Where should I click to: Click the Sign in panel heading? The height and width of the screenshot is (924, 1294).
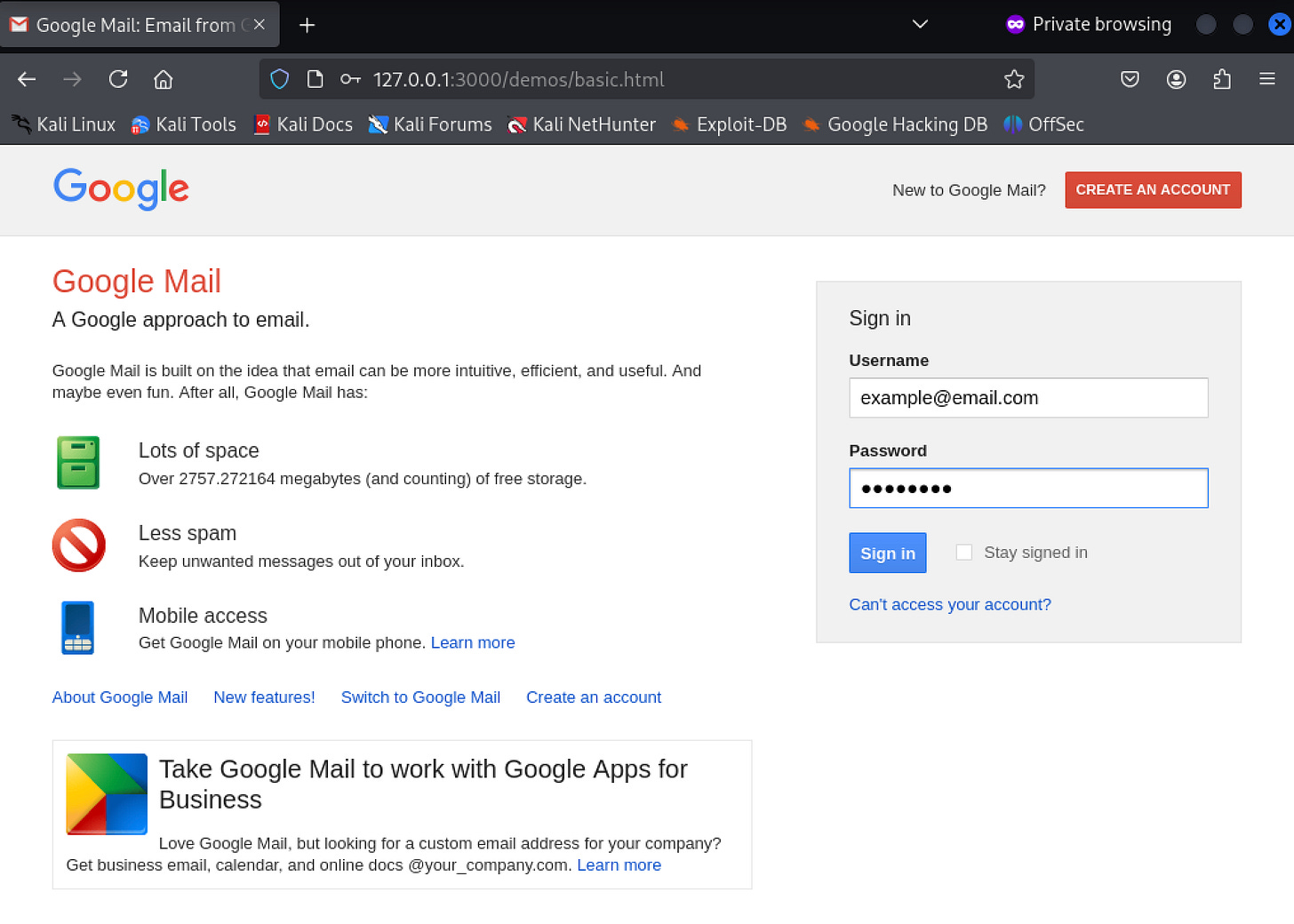[880, 318]
